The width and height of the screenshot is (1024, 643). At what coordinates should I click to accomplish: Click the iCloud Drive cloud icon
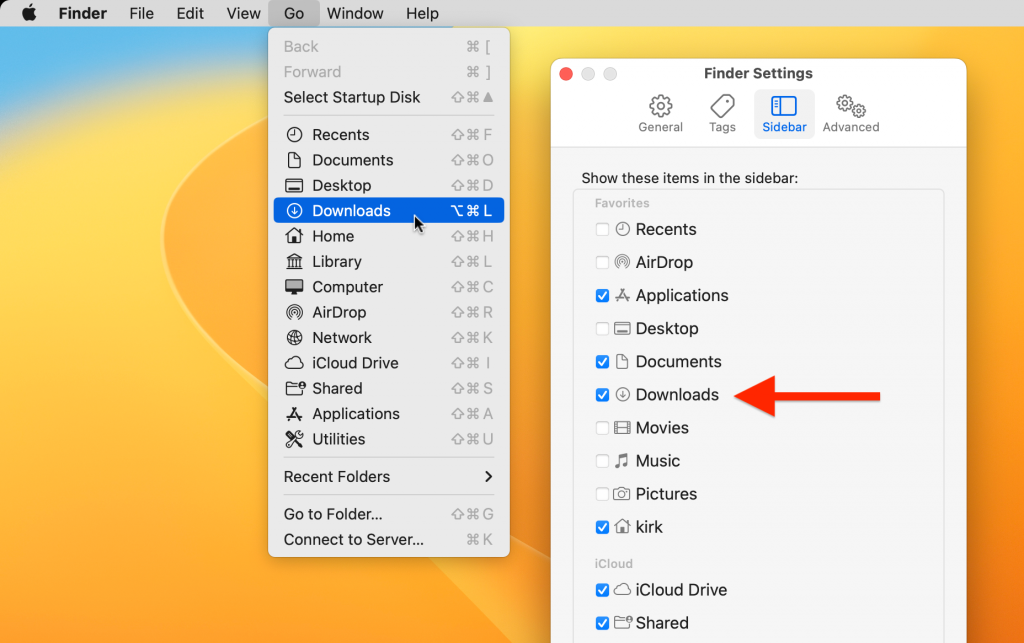click(x=295, y=363)
